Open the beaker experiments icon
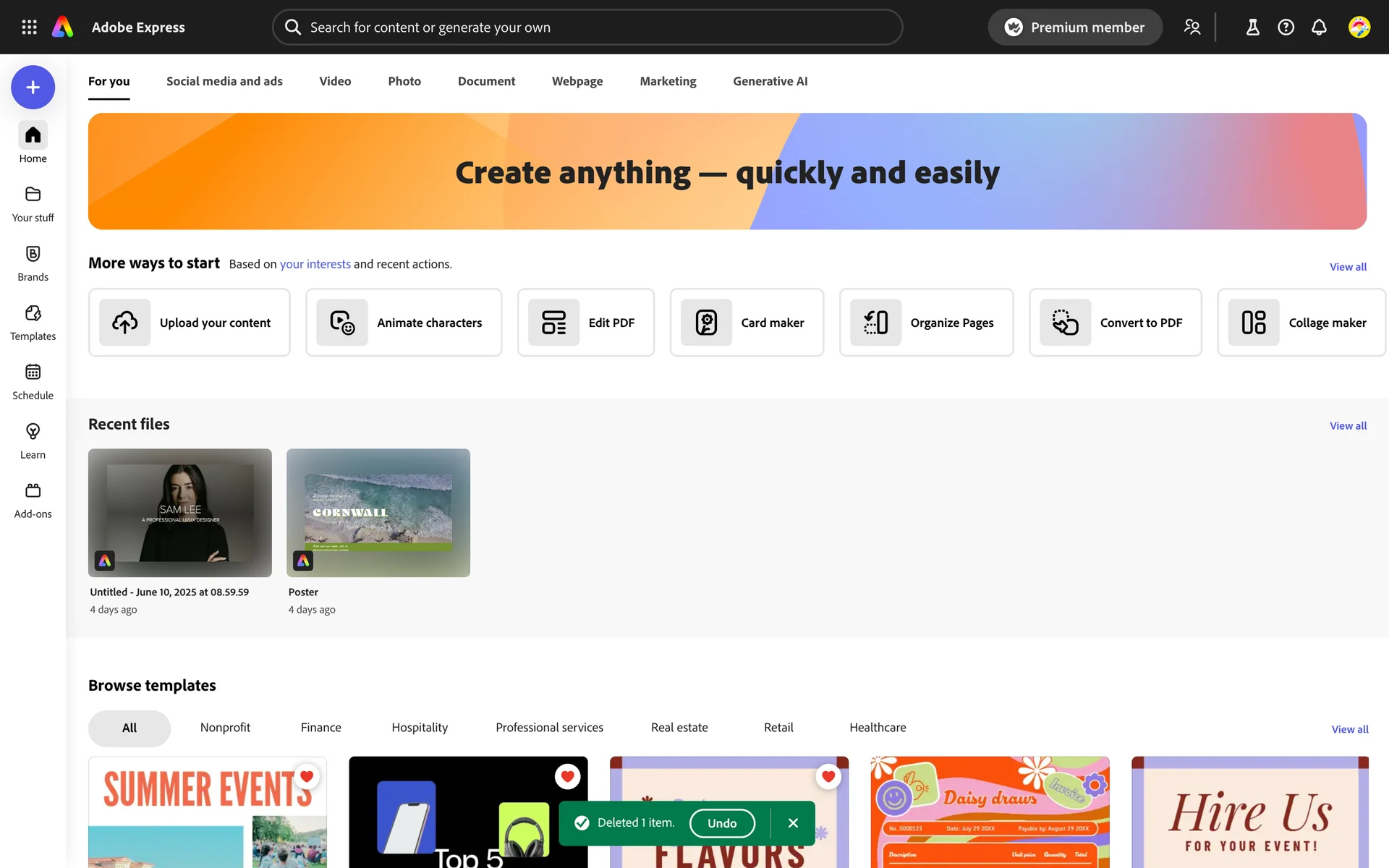Viewport: 1389px width, 868px height. click(1252, 27)
